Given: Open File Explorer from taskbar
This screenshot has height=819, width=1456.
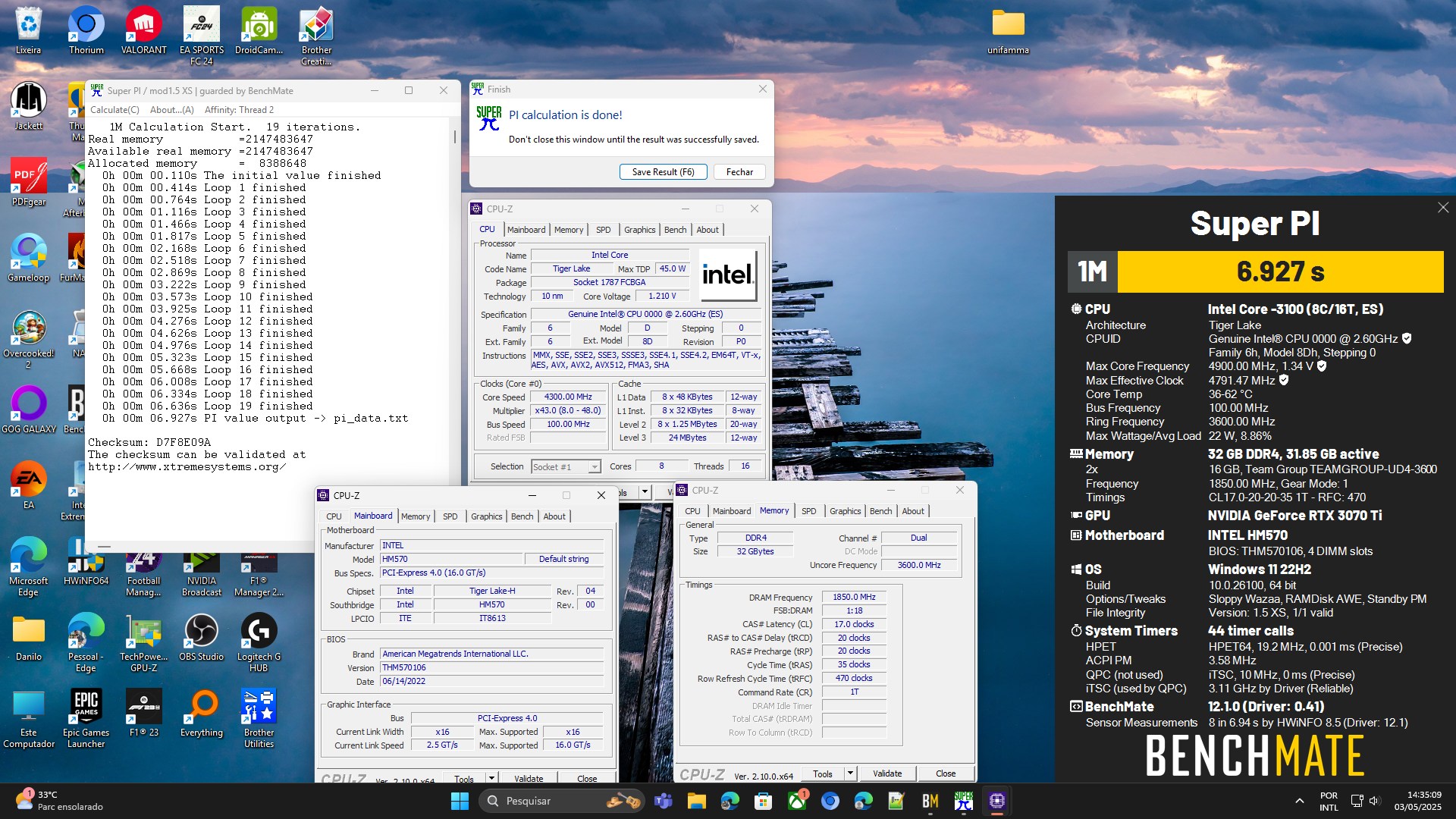Looking at the screenshot, I should (697, 801).
